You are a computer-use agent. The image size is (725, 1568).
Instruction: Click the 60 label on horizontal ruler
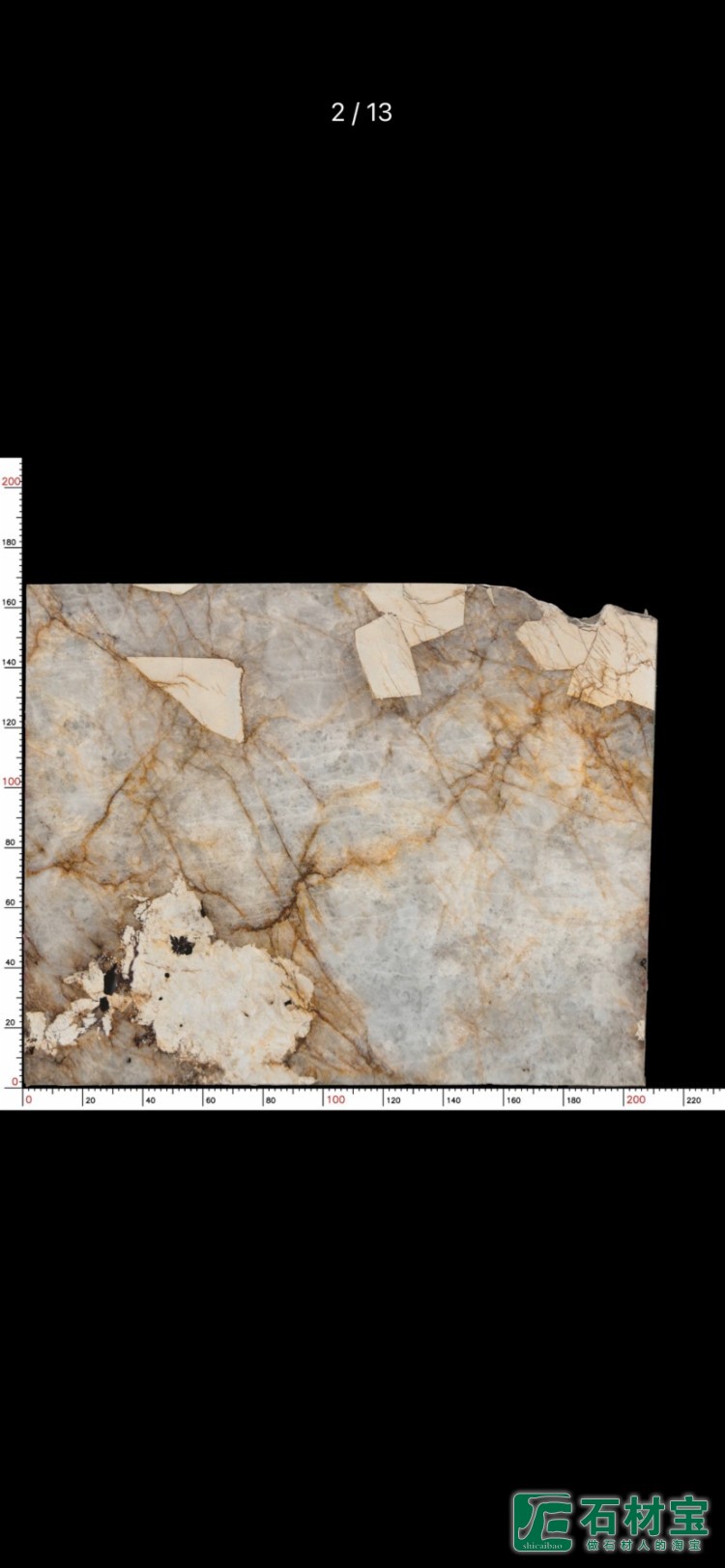point(211,1100)
